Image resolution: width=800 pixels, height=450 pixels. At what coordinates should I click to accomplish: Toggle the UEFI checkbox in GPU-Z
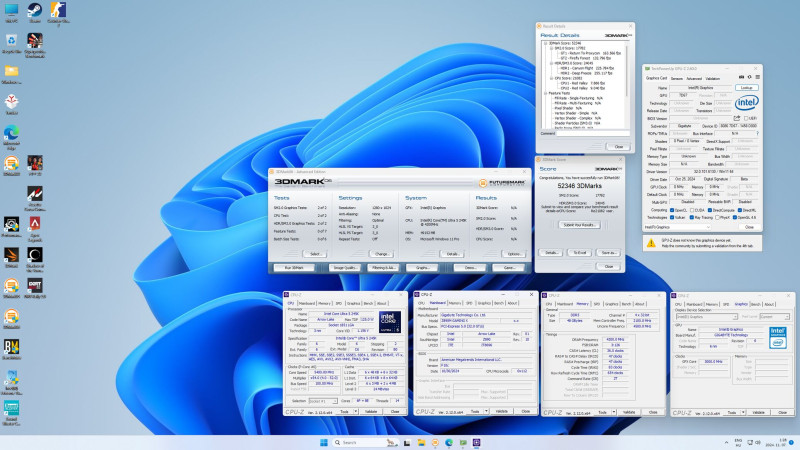(x=746, y=118)
